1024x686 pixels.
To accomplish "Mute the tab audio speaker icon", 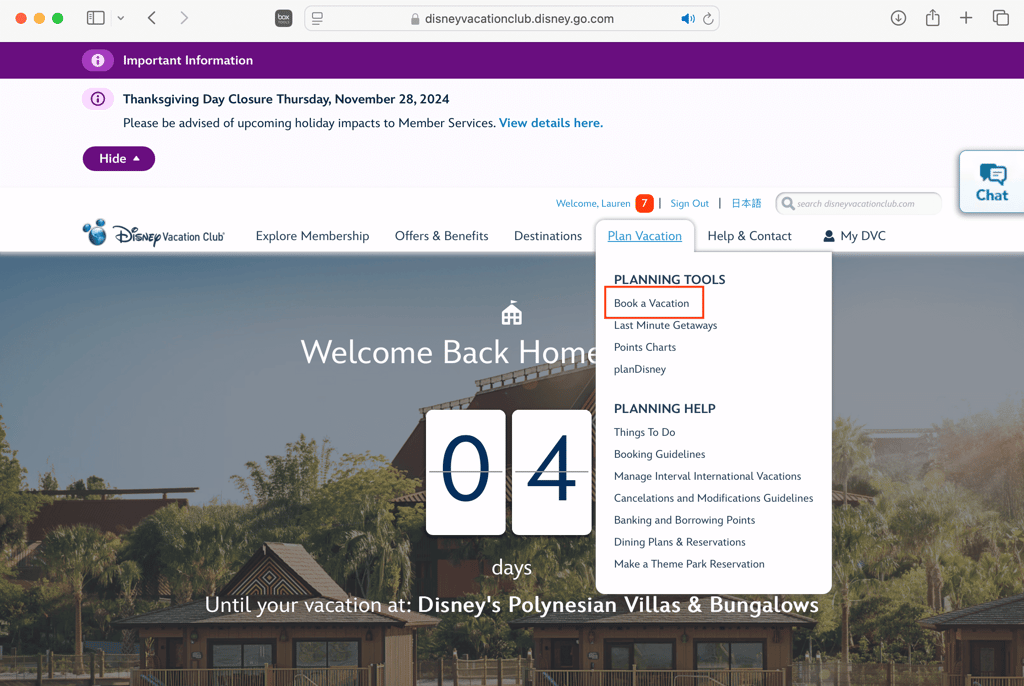I will 688,19.
